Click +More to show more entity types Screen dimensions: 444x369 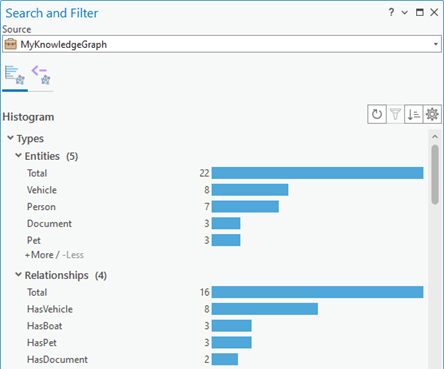[x=39, y=255]
